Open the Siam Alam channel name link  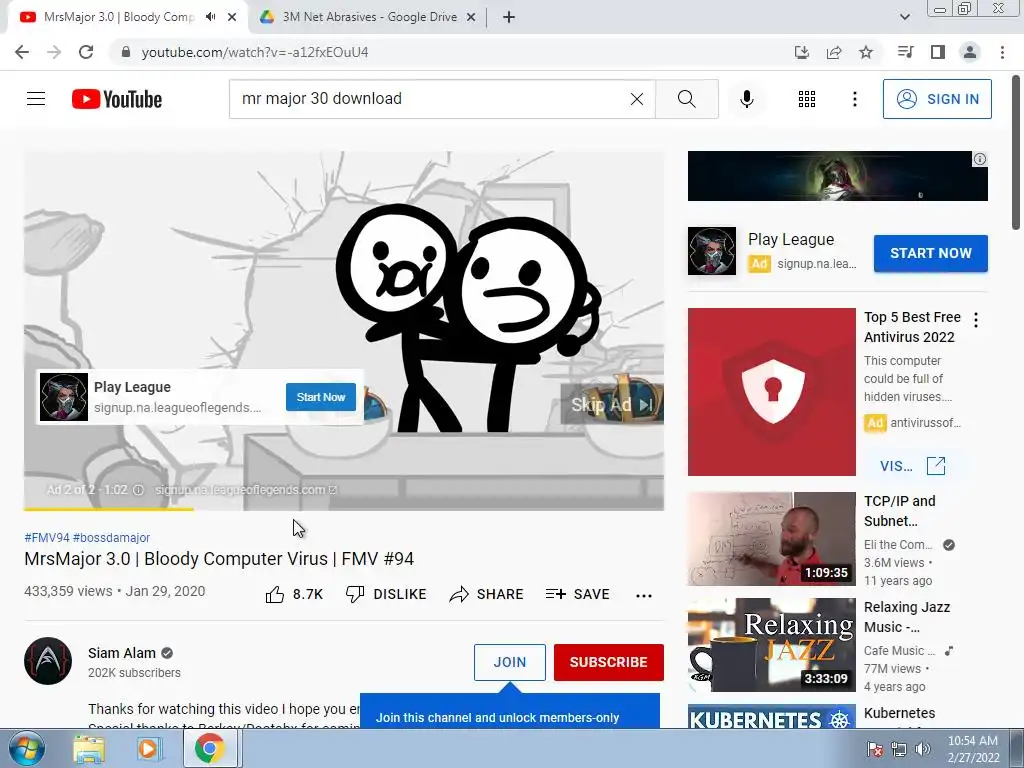[x=122, y=653]
